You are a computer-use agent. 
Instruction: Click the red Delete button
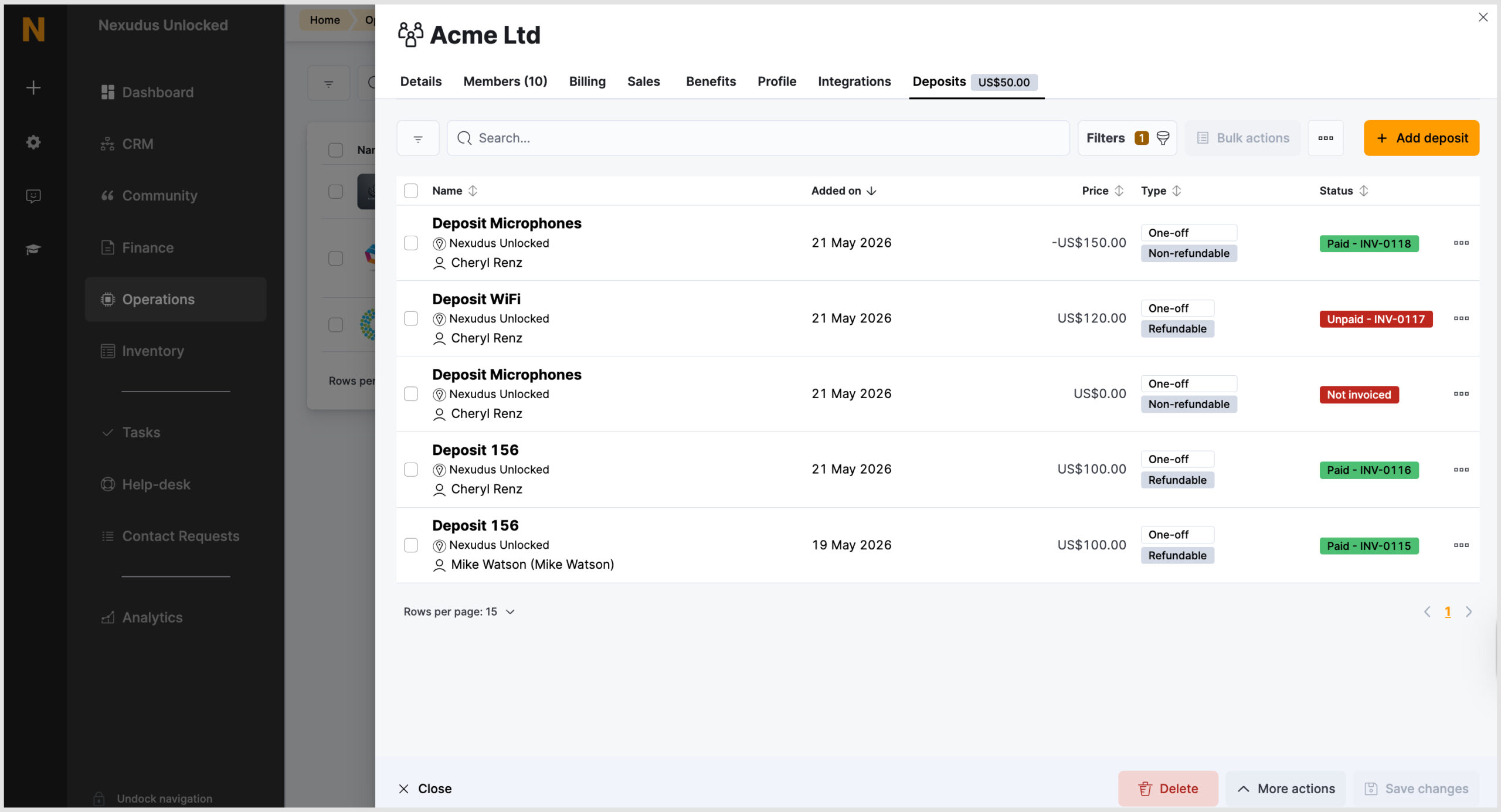coord(1168,789)
